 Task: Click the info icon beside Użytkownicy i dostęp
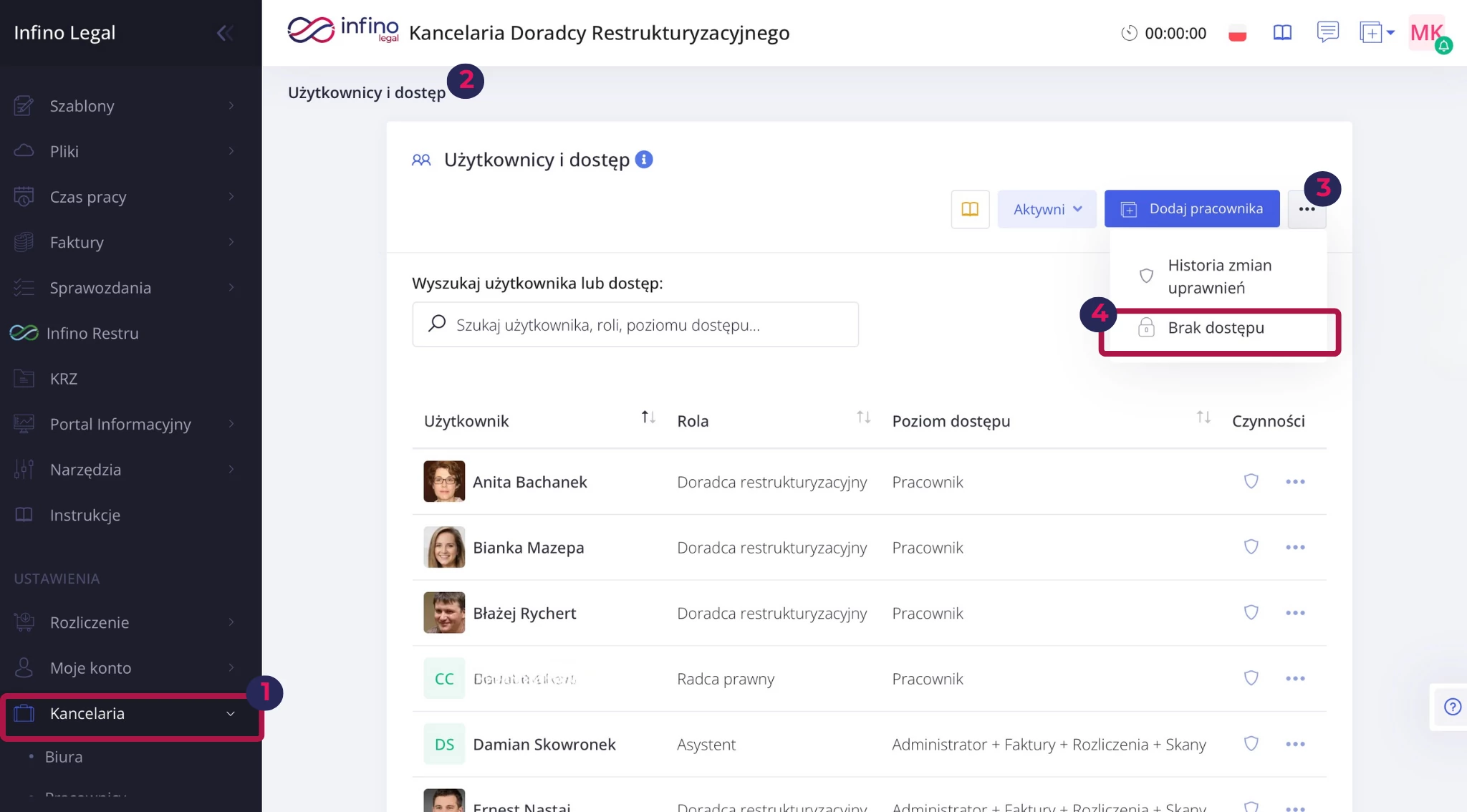[644, 159]
